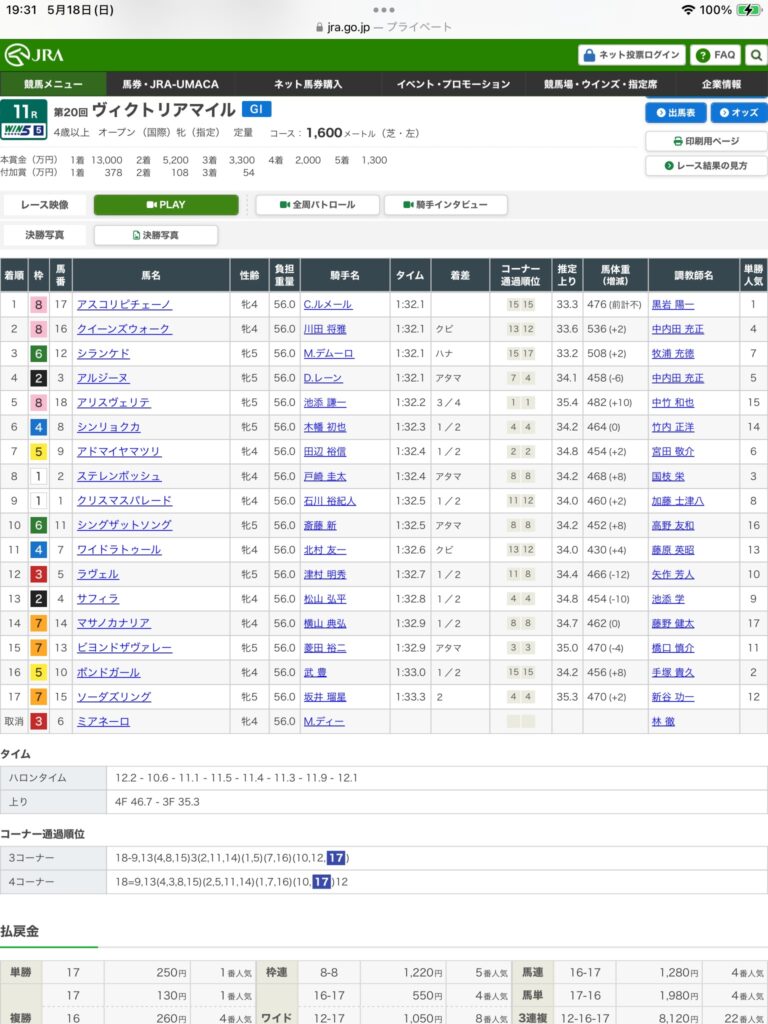Click the GI grade badge
Image resolution: width=768 pixels, height=1024 pixels.
257,109
